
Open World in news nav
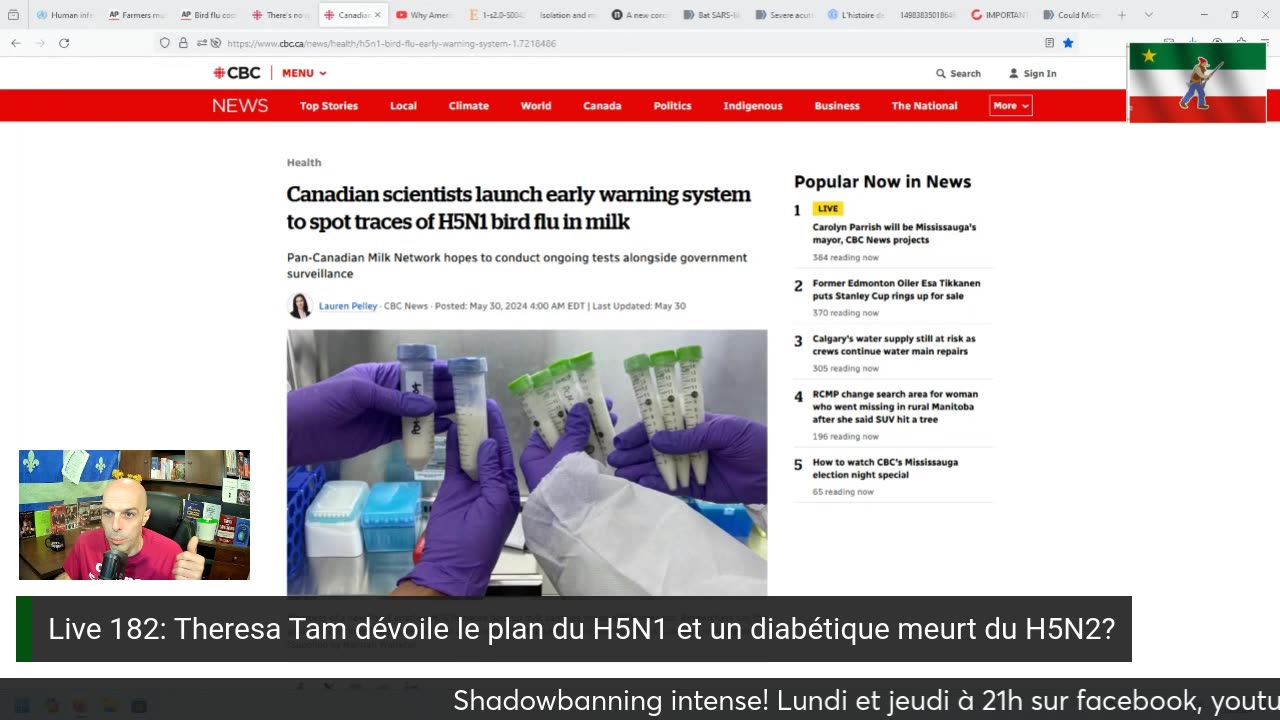(x=536, y=105)
